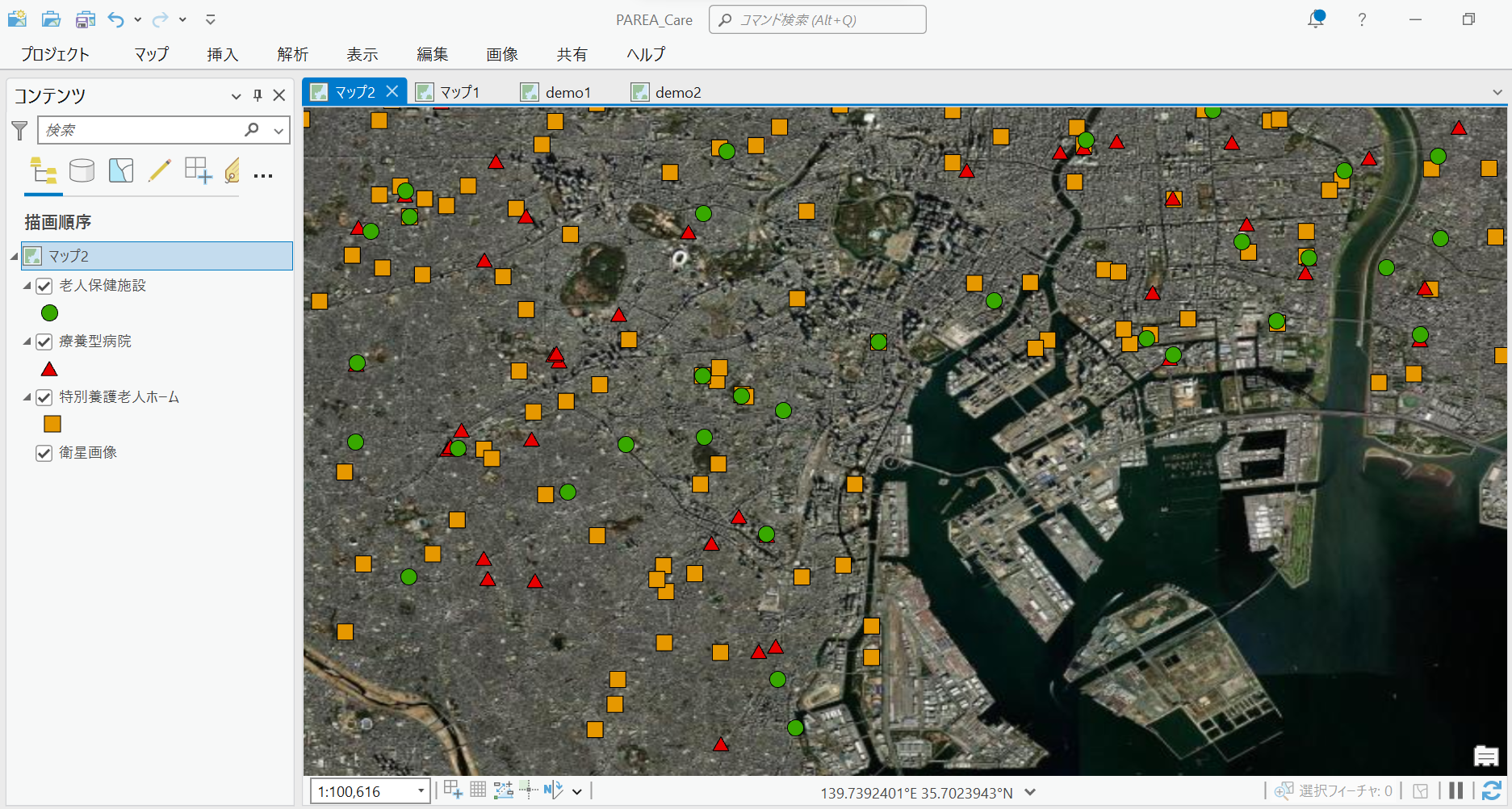Select List By Labeling icon
This screenshot has height=809, width=1512.
[x=232, y=170]
